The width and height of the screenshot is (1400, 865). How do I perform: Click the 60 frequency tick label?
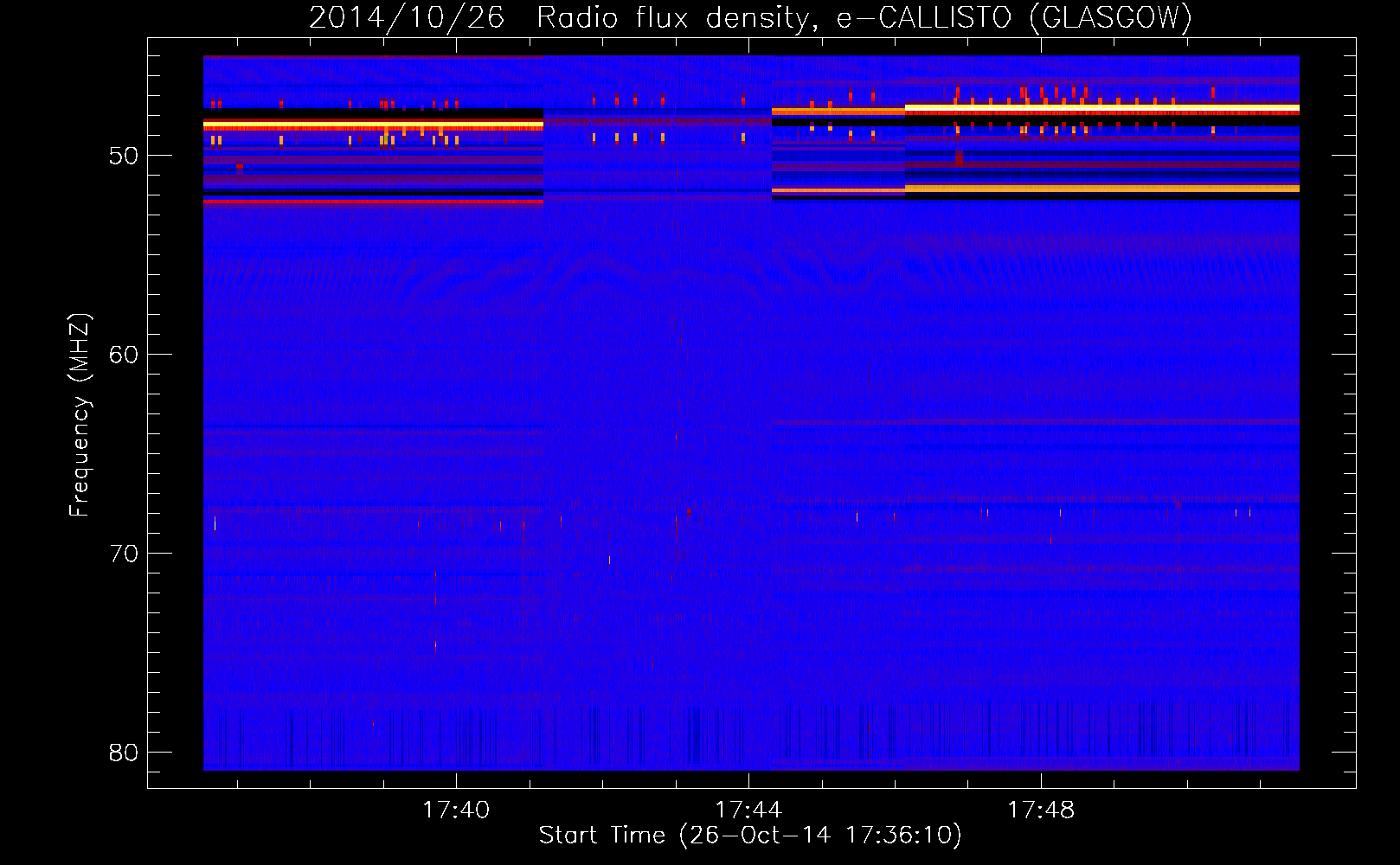tap(124, 355)
